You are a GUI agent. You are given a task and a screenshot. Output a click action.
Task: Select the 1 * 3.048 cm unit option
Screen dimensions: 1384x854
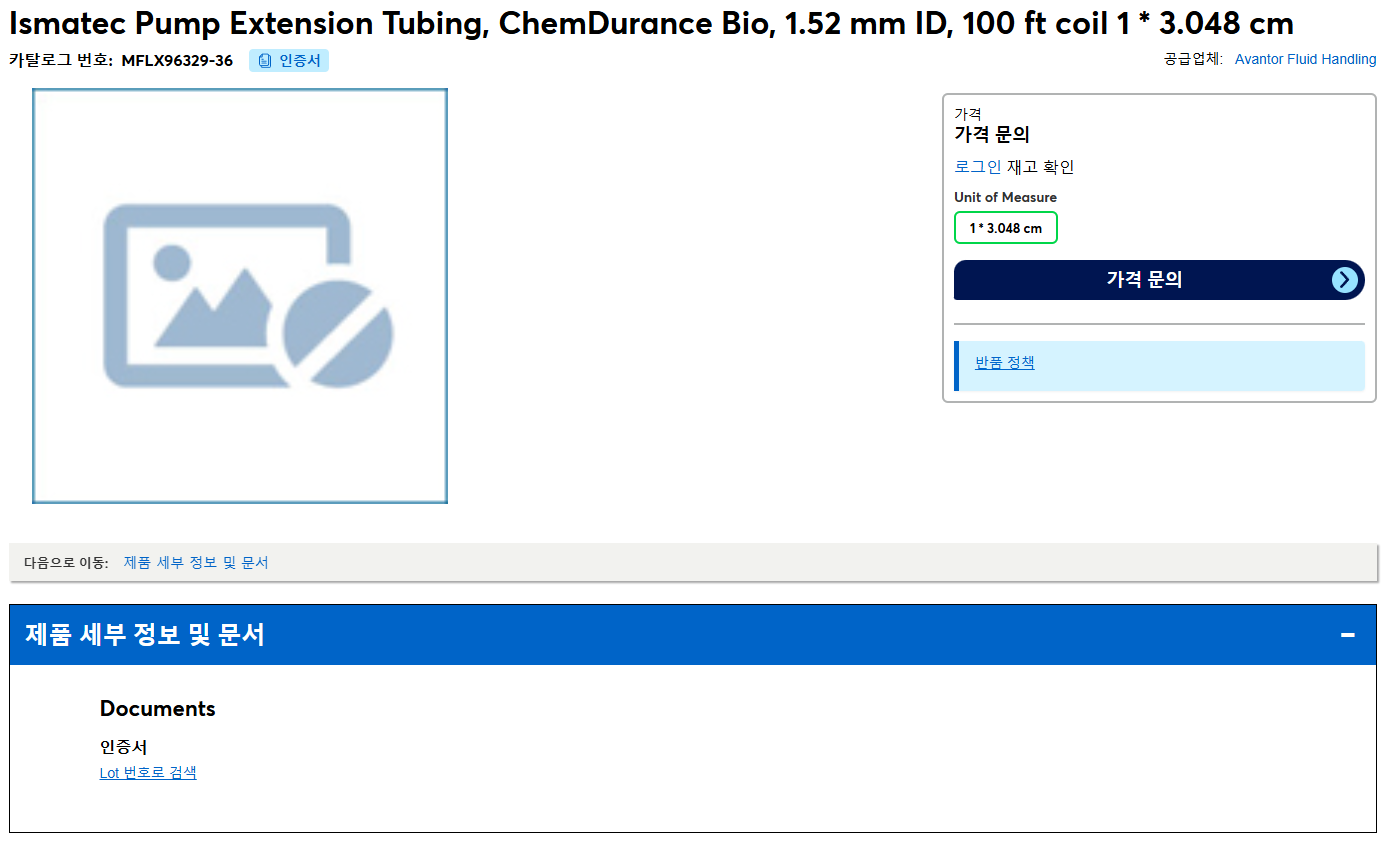tap(1005, 228)
